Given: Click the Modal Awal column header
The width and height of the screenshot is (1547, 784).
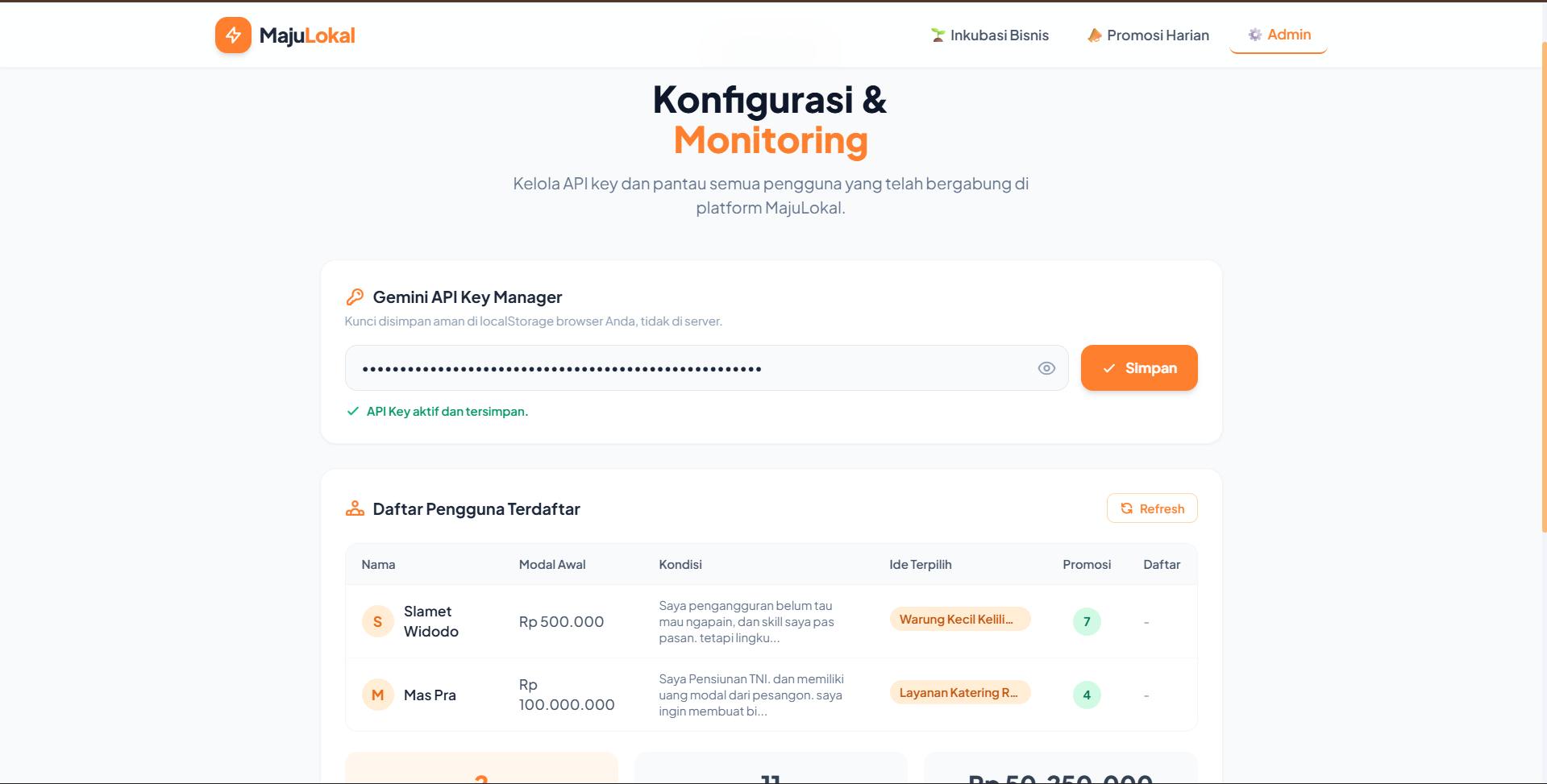Looking at the screenshot, I should [x=552, y=565].
